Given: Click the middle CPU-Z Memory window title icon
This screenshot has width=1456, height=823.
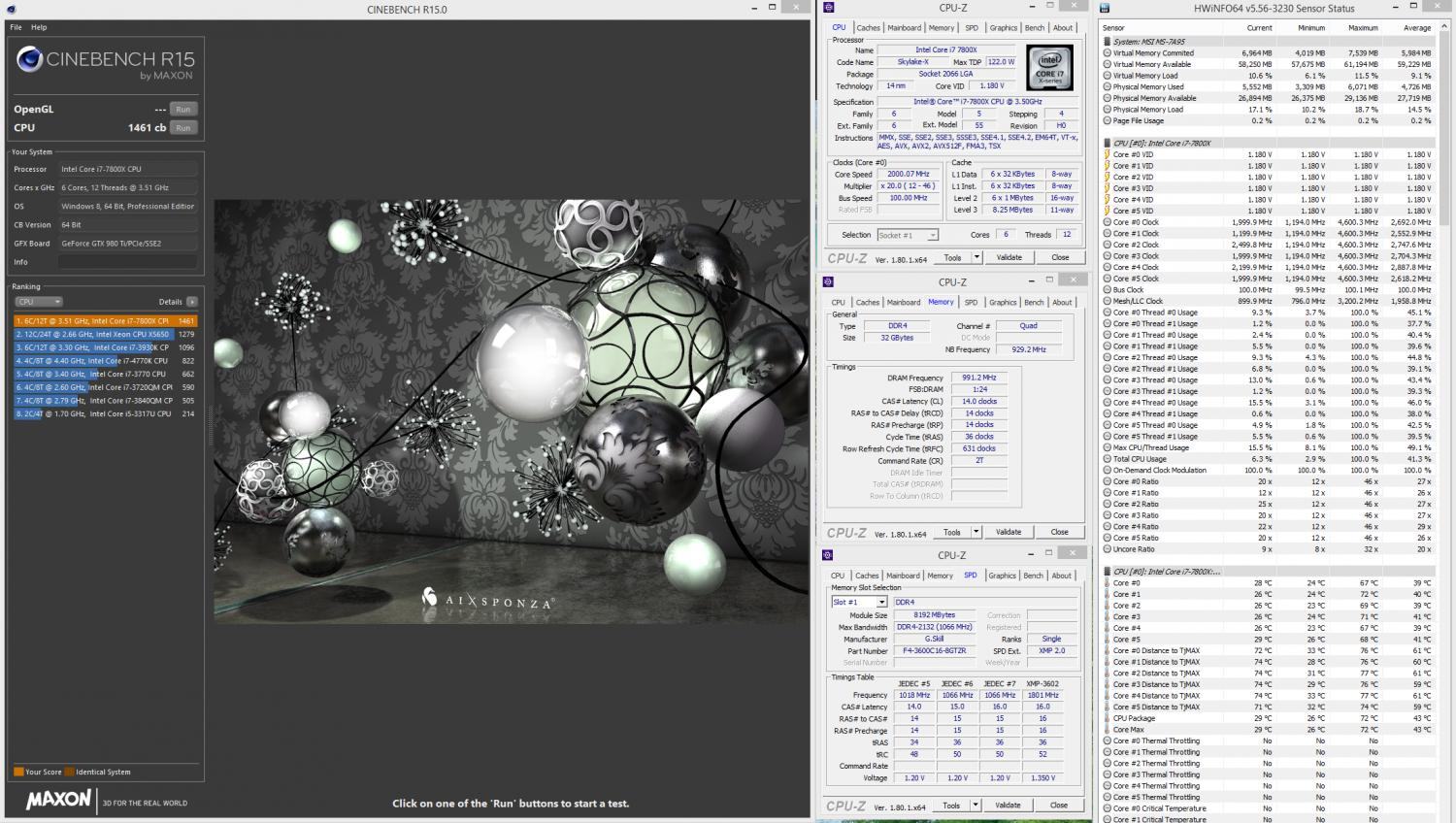Looking at the screenshot, I should pos(828,282).
